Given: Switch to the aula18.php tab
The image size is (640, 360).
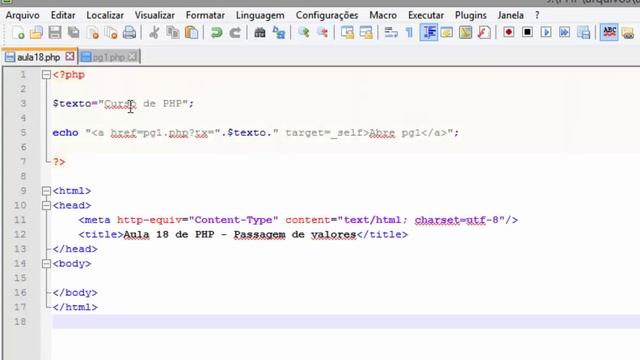Looking at the screenshot, I should pyautogui.click(x=38, y=57).
